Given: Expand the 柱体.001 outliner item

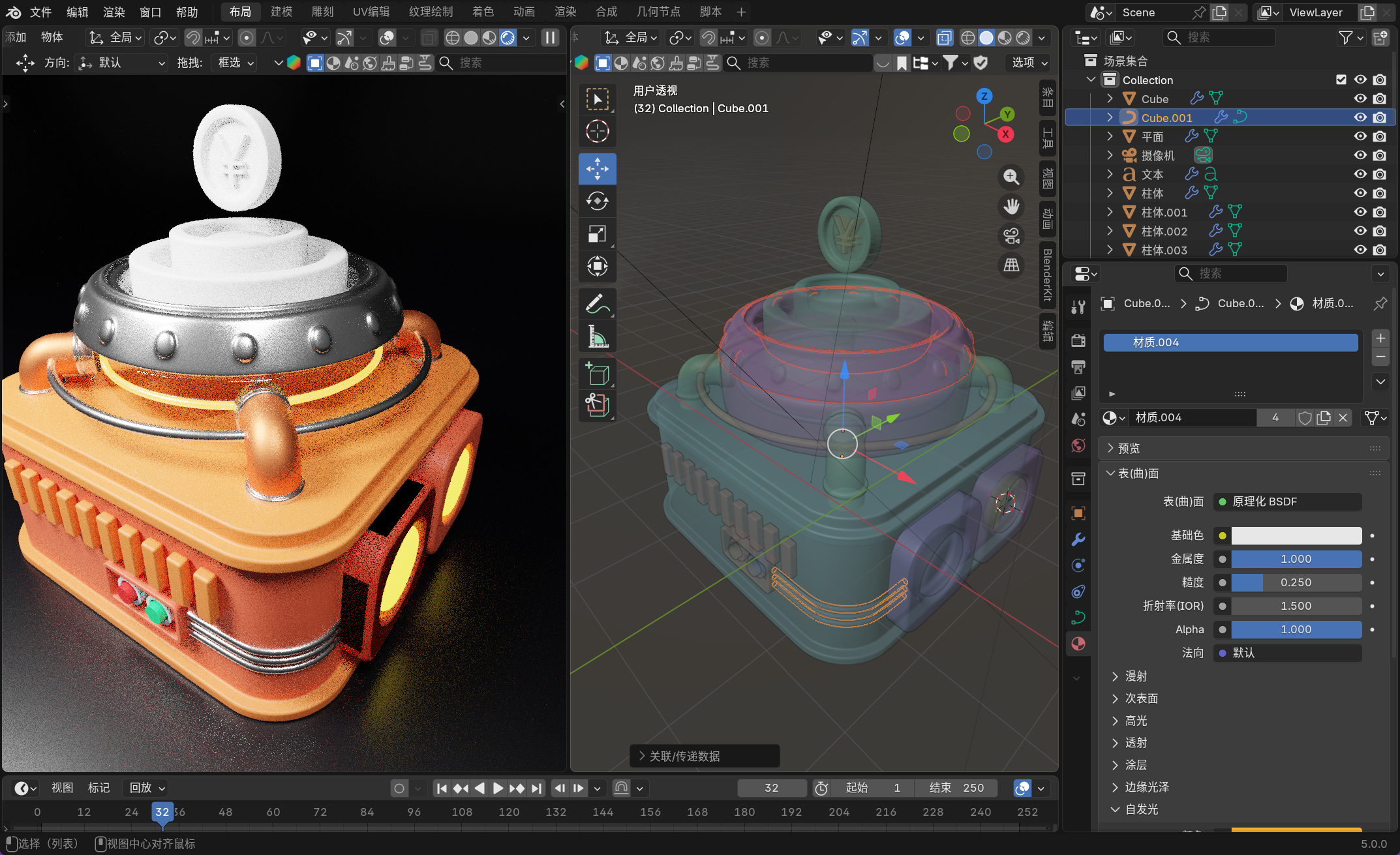Looking at the screenshot, I should pyautogui.click(x=1110, y=212).
